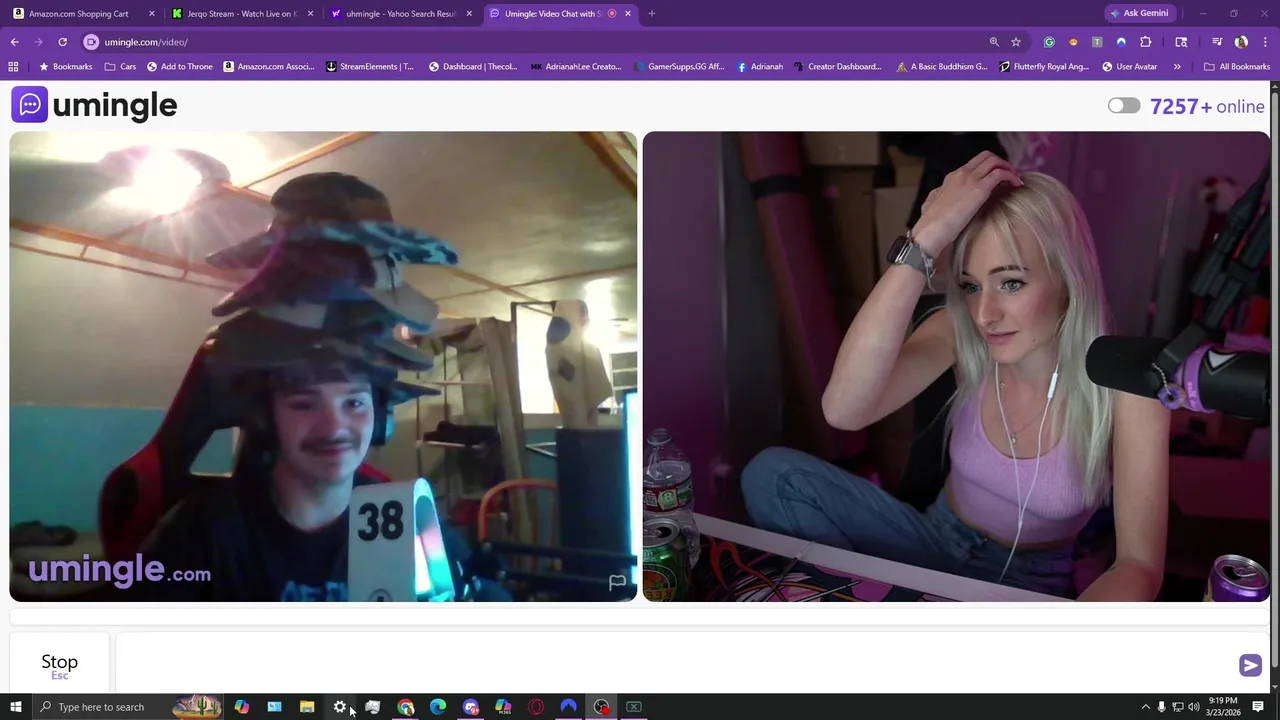Switch to Jerqo Stream tab
This screenshot has width=1280, height=720.
[240, 14]
